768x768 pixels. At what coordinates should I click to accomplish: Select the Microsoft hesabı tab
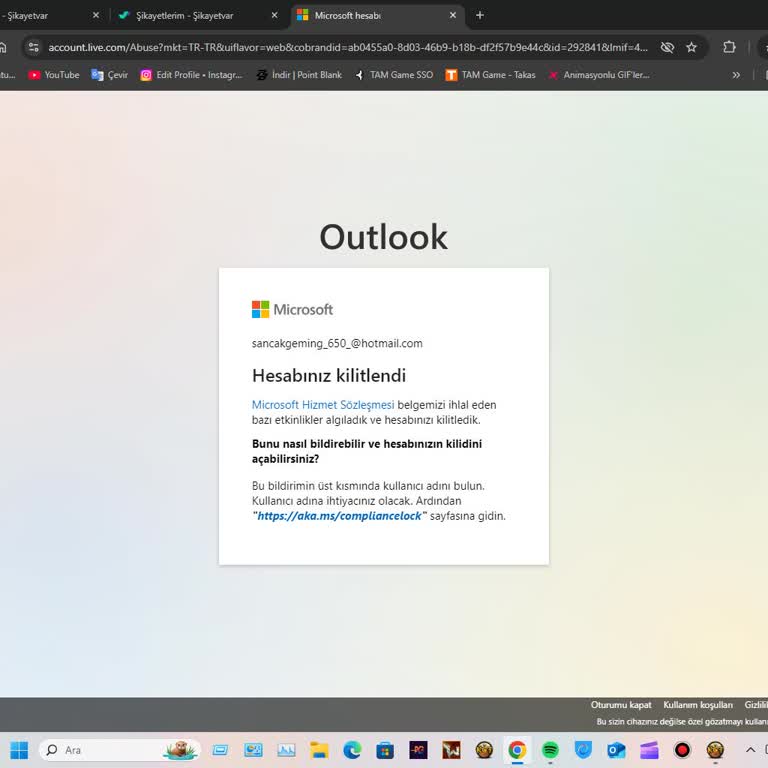tap(378, 16)
